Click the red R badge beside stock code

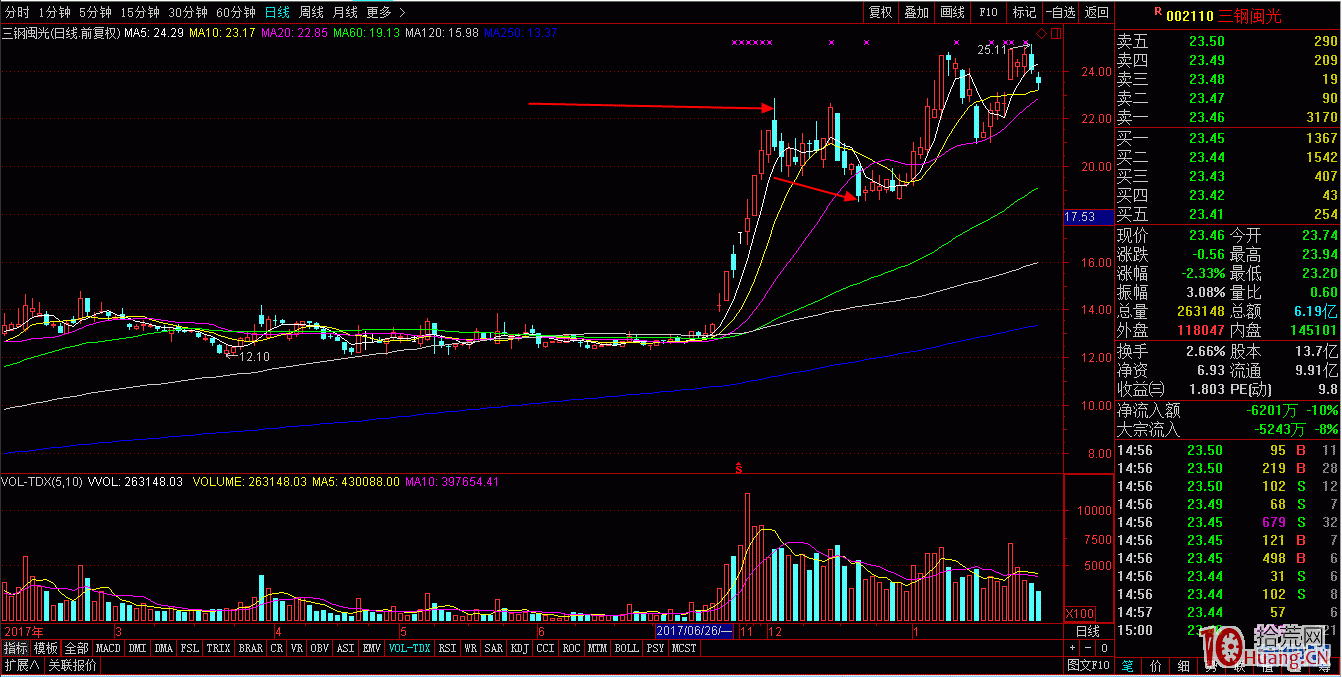coord(1157,13)
